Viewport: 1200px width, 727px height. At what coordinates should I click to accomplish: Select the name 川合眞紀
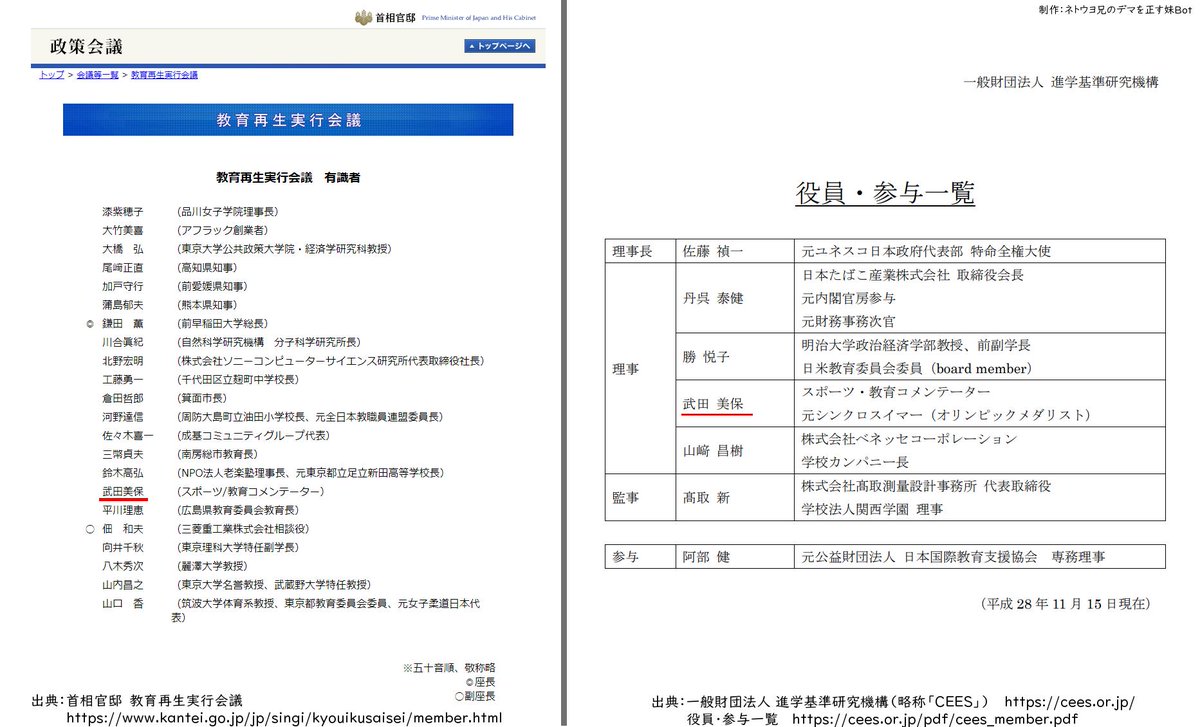(x=123, y=342)
